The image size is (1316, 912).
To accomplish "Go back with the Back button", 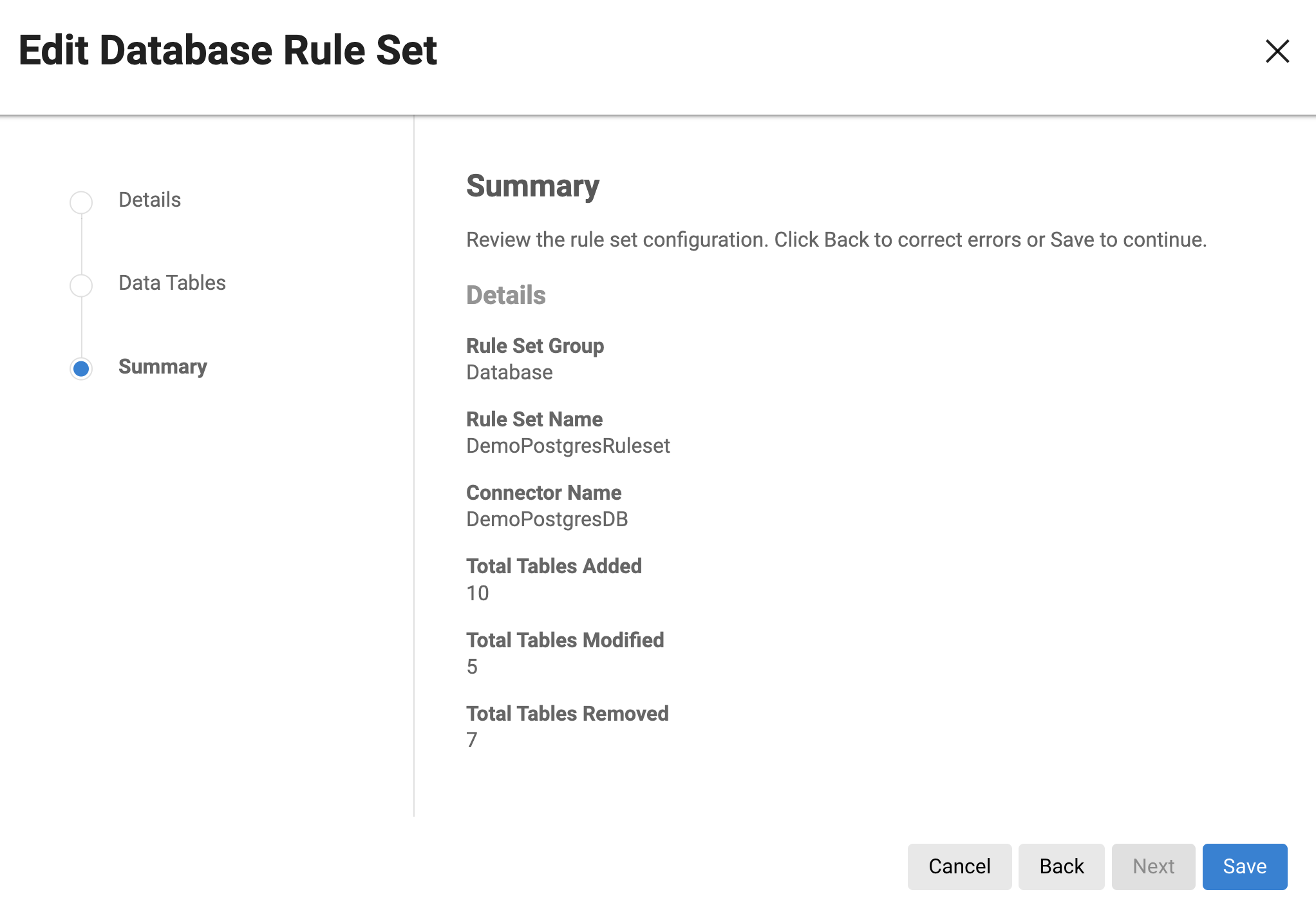I will coord(1061,866).
